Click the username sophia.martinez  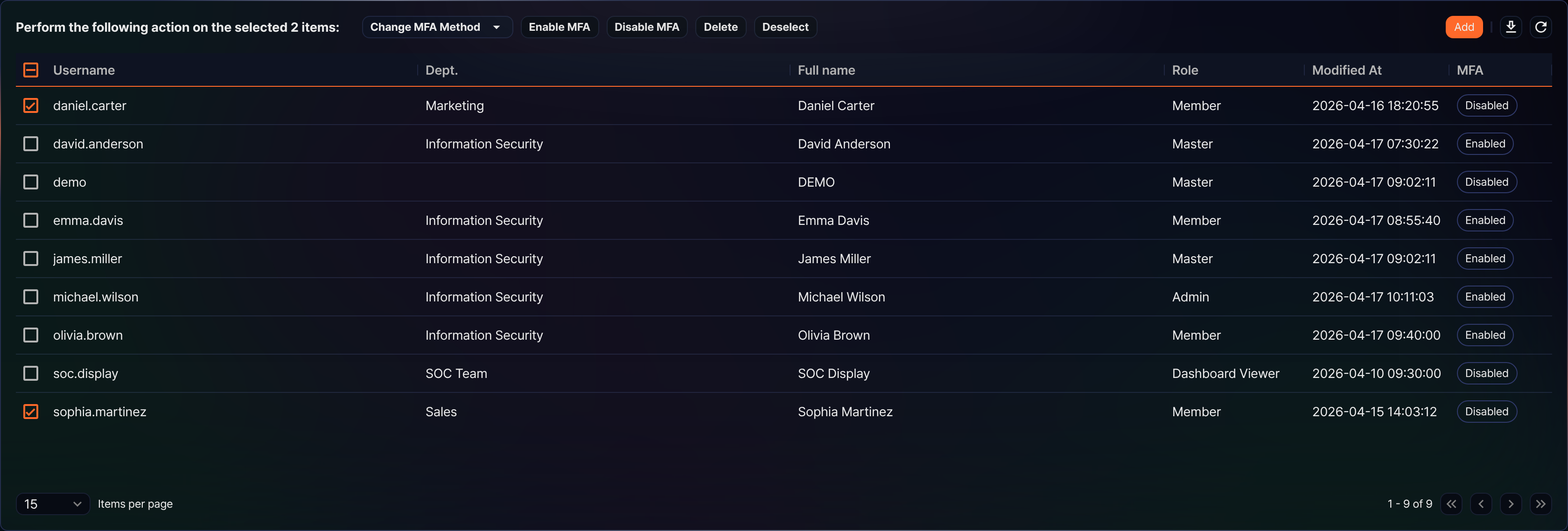click(100, 412)
